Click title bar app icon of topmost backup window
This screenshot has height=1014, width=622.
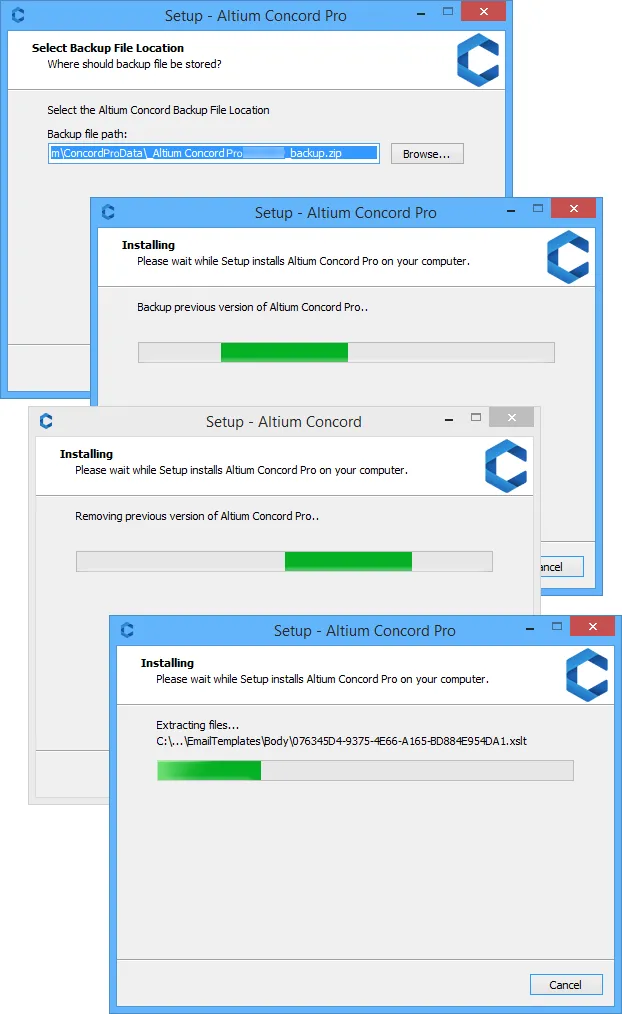tap(18, 15)
